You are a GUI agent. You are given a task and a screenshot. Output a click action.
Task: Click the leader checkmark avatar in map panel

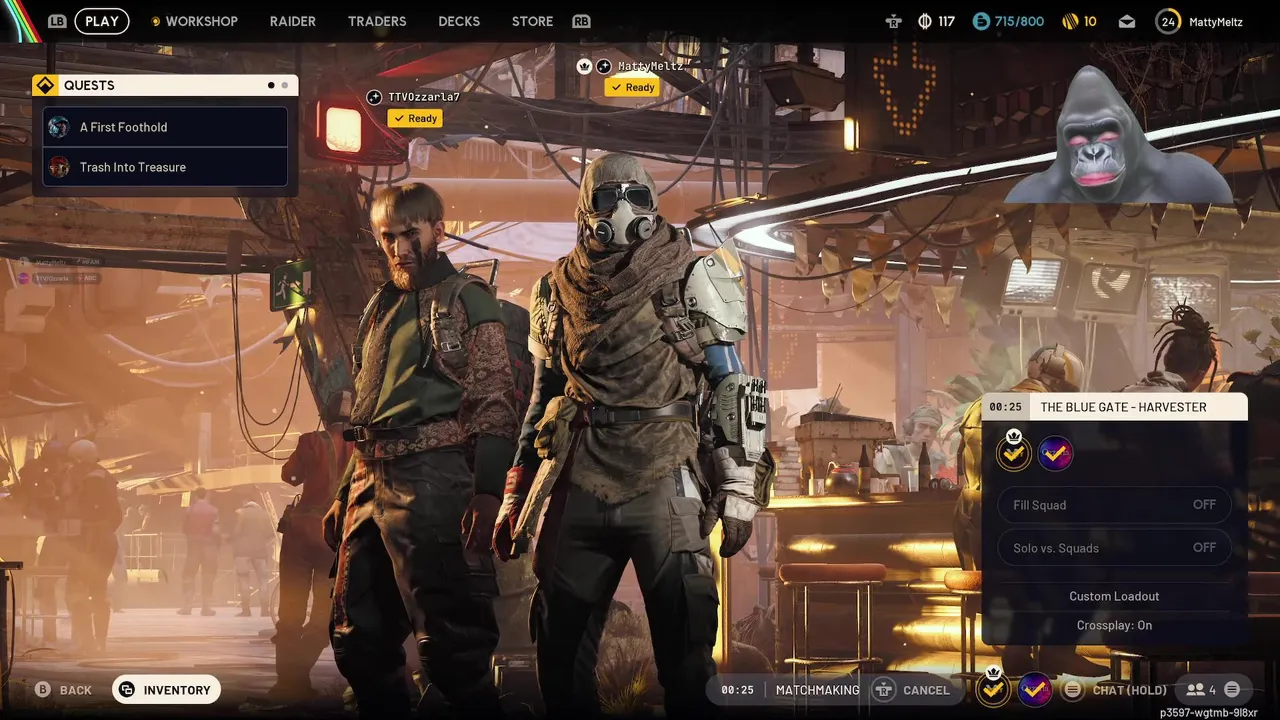click(1014, 453)
